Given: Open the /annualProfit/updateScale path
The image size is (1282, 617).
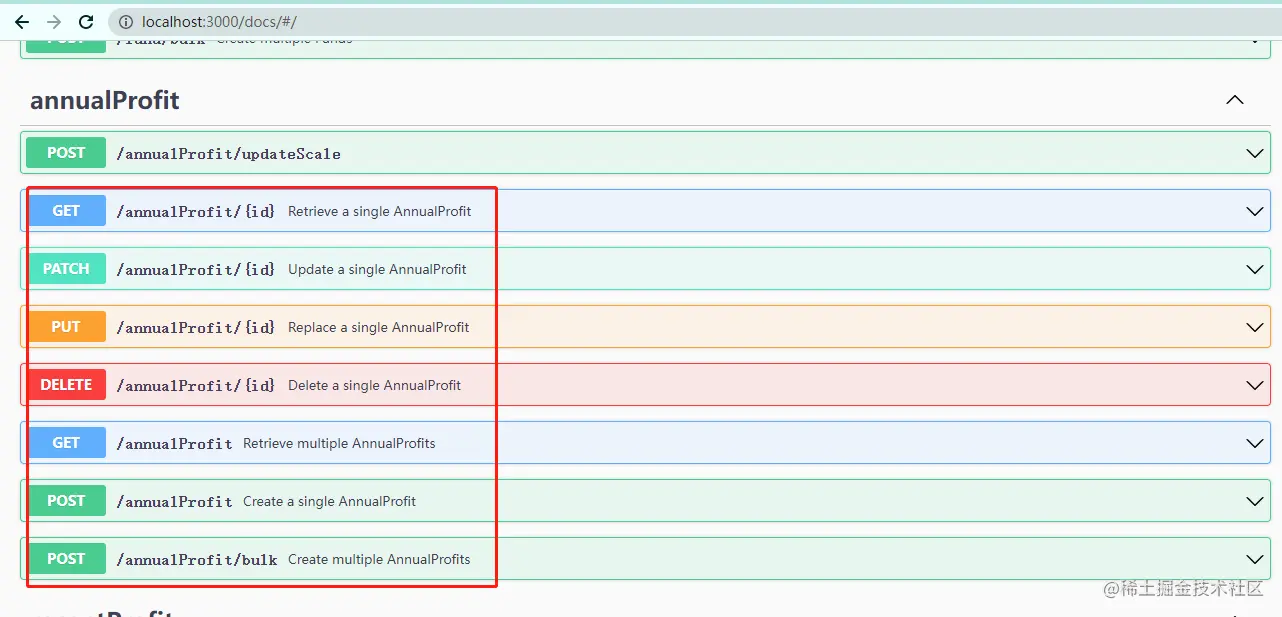Looking at the screenshot, I should pos(229,154).
